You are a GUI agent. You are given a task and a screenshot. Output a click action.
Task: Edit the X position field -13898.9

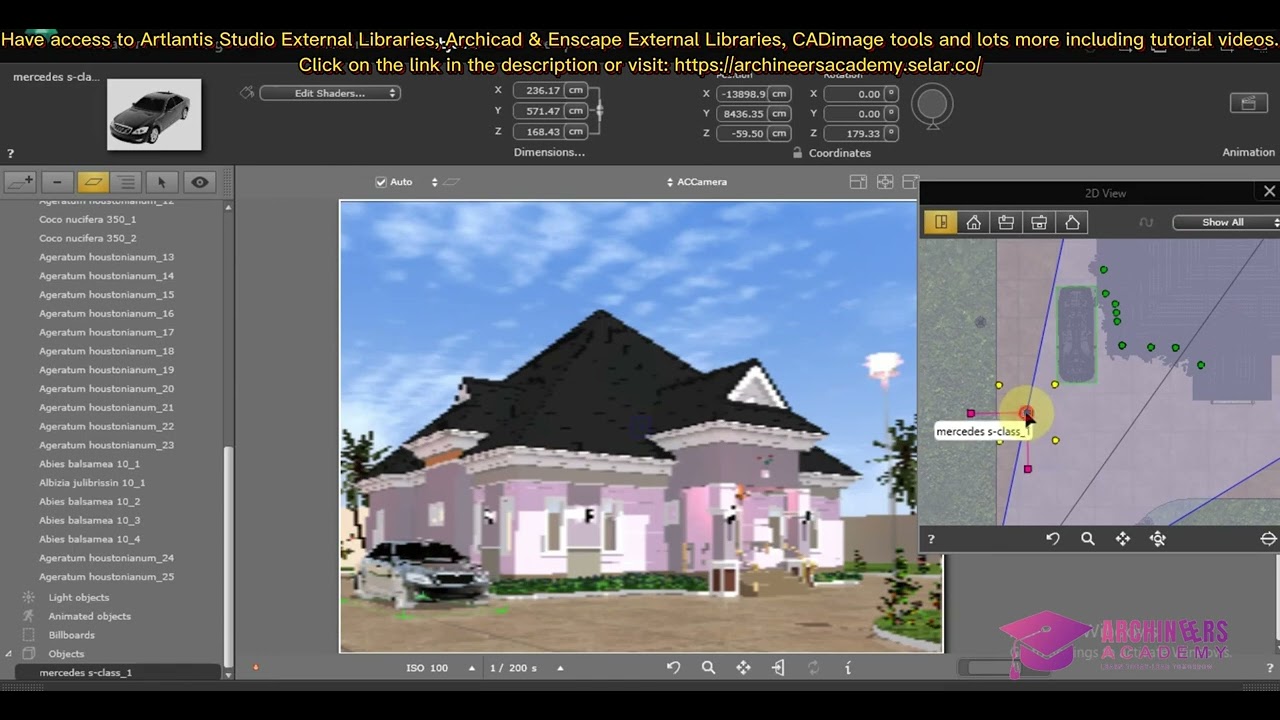[x=753, y=94]
